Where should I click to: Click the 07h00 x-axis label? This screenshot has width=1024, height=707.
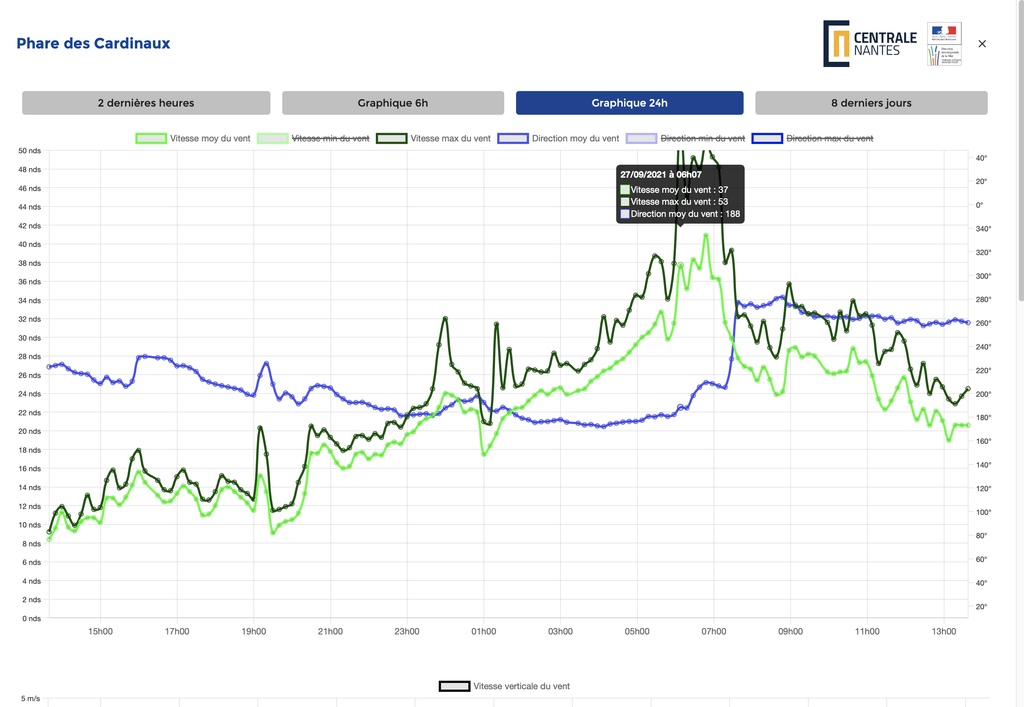(x=714, y=631)
